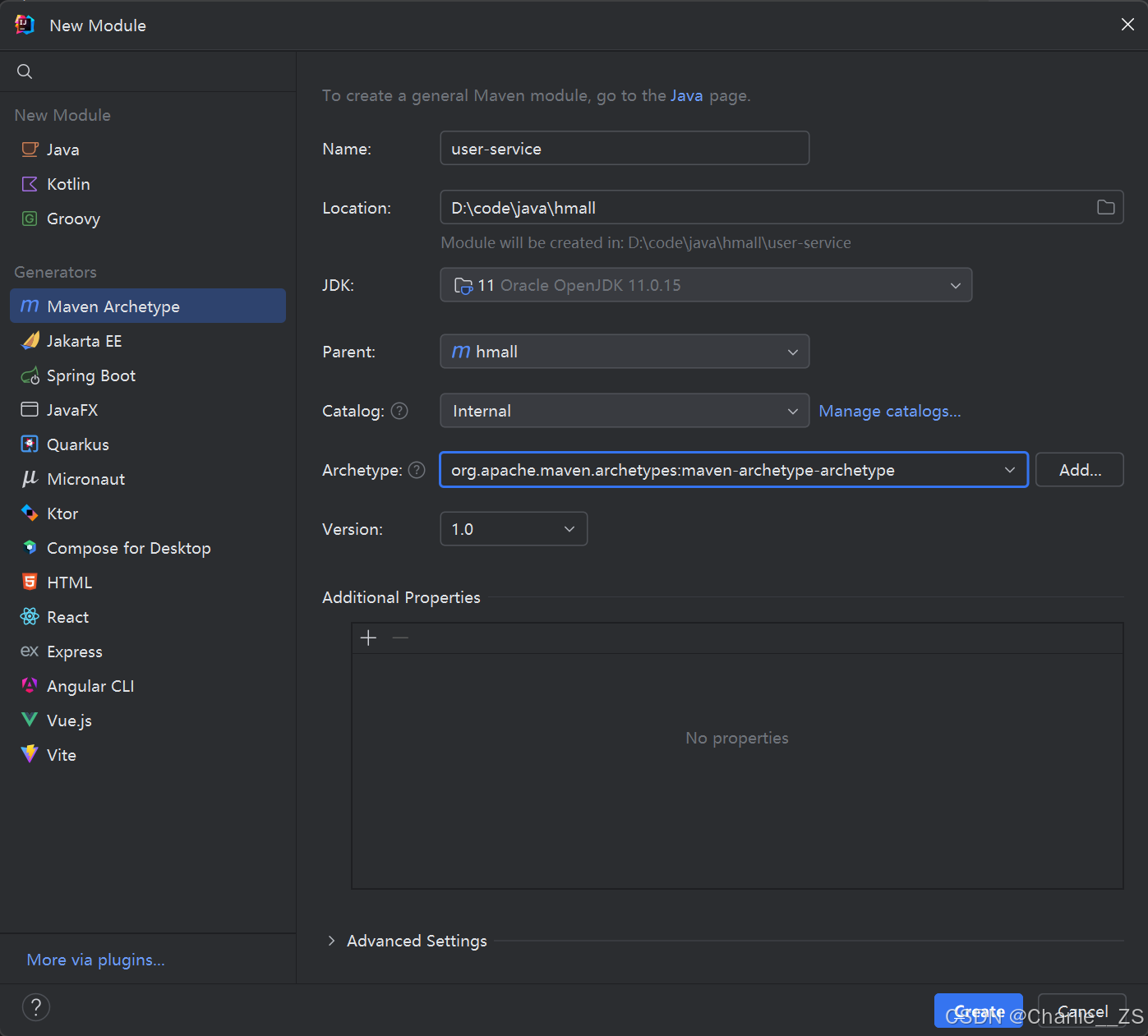The width and height of the screenshot is (1148, 1036).
Task: Click the React atom icon
Action: coord(30,617)
